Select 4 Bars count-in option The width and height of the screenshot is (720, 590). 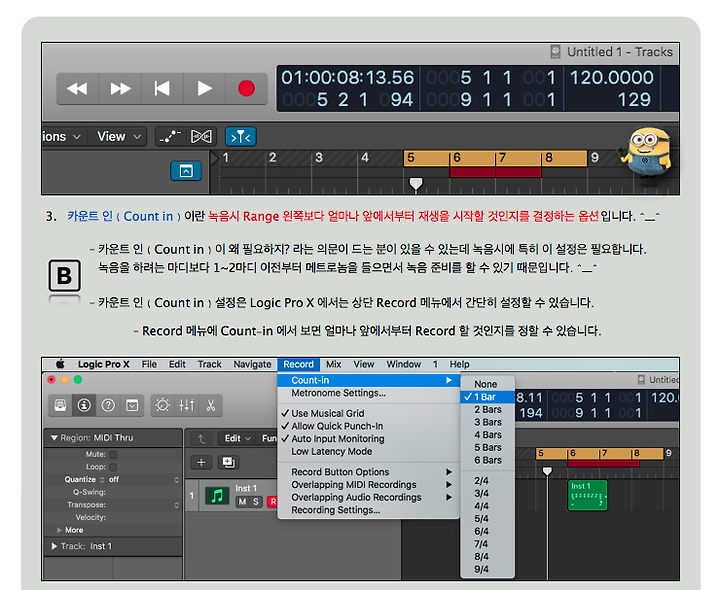487,435
